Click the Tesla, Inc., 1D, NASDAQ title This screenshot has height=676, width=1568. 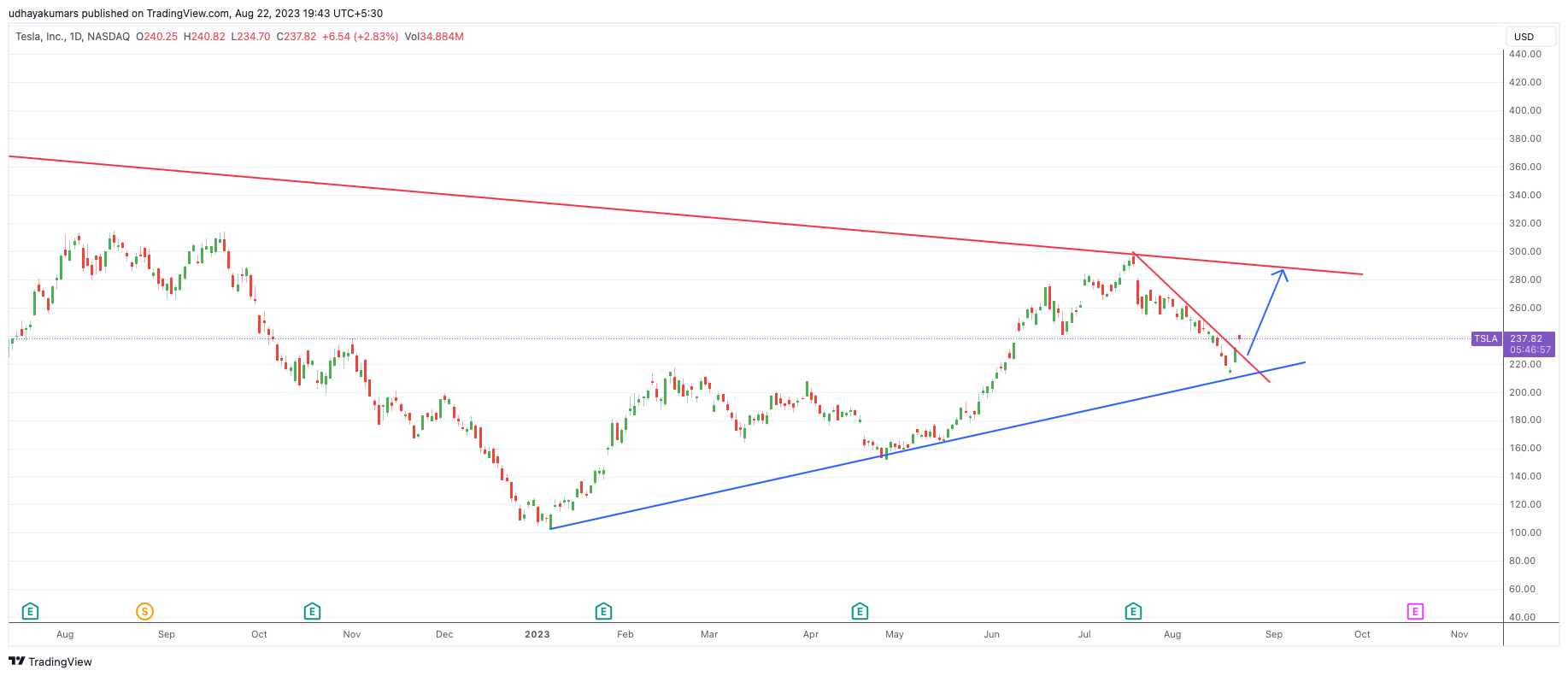coord(73,37)
